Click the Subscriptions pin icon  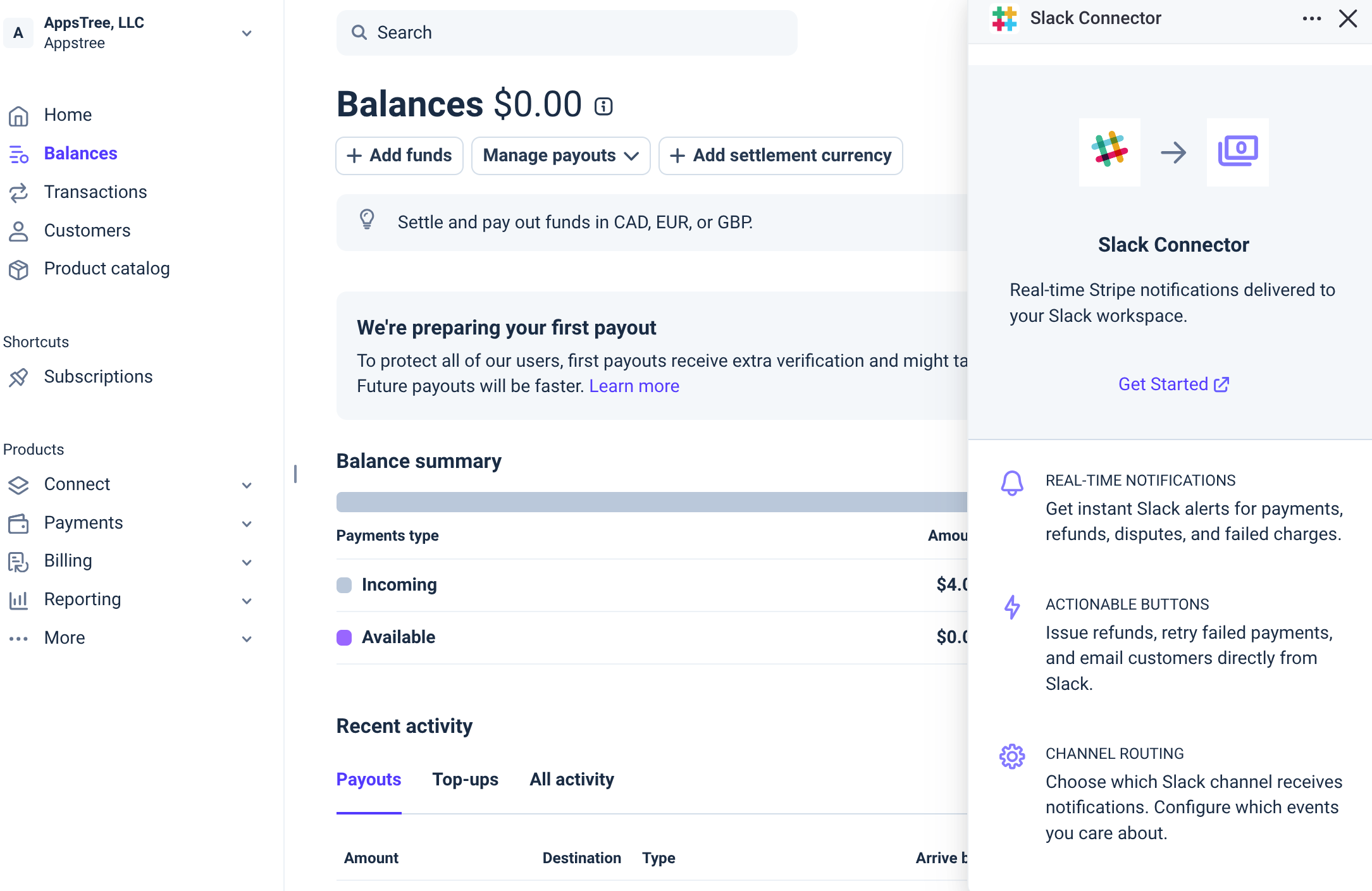pos(18,378)
